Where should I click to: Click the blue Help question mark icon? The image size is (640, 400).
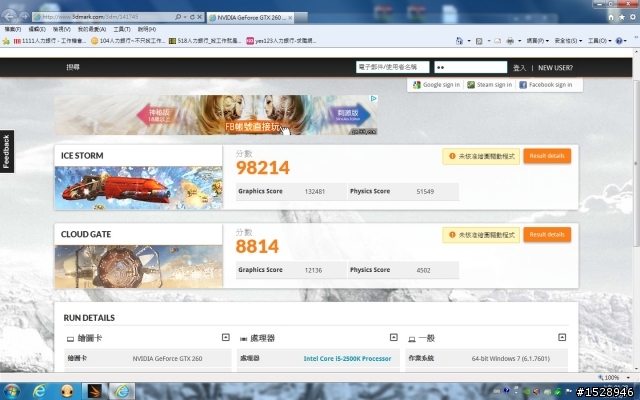coord(619,41)
